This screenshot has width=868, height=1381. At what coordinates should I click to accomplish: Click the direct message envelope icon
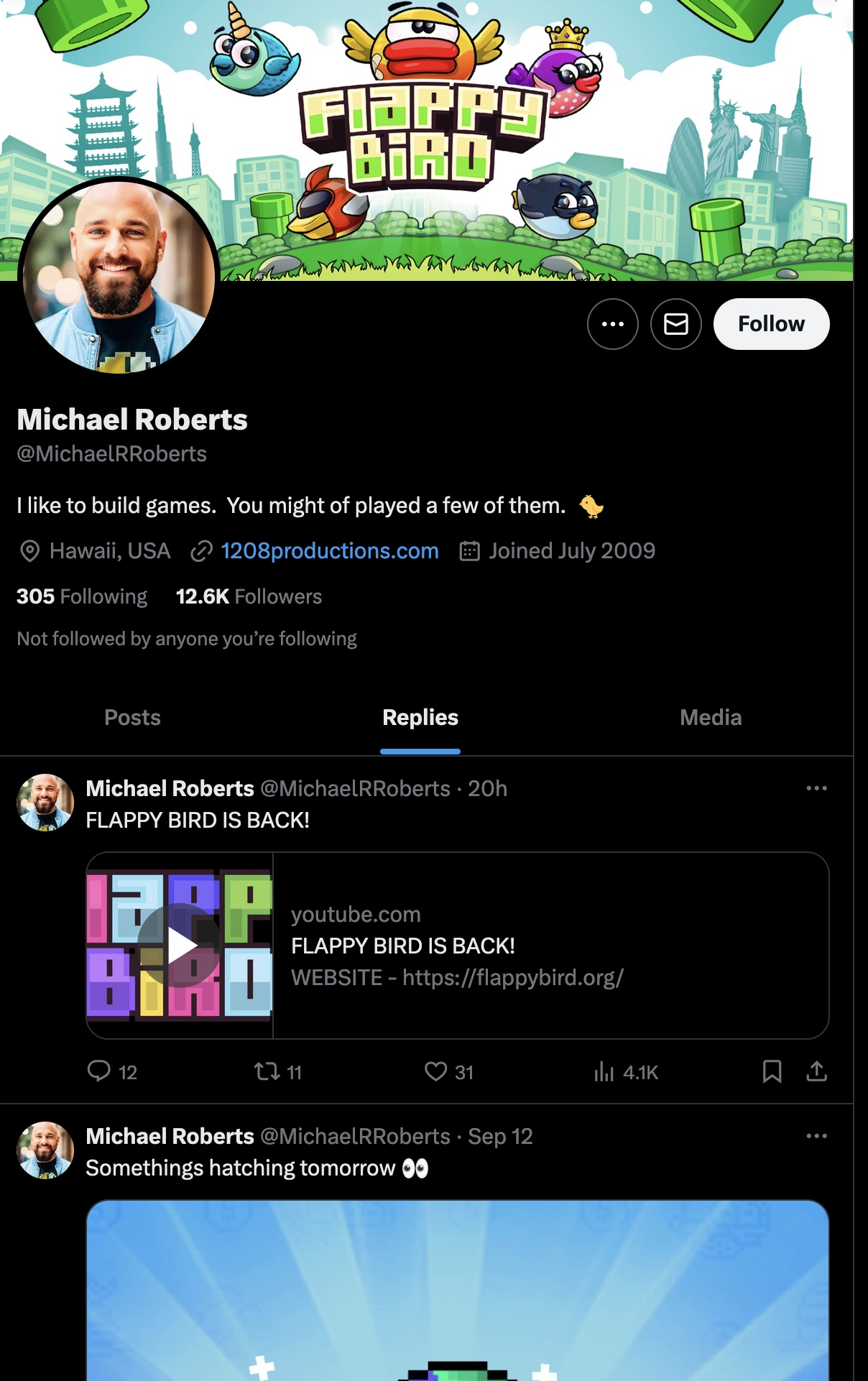click(x=675, y=324)
